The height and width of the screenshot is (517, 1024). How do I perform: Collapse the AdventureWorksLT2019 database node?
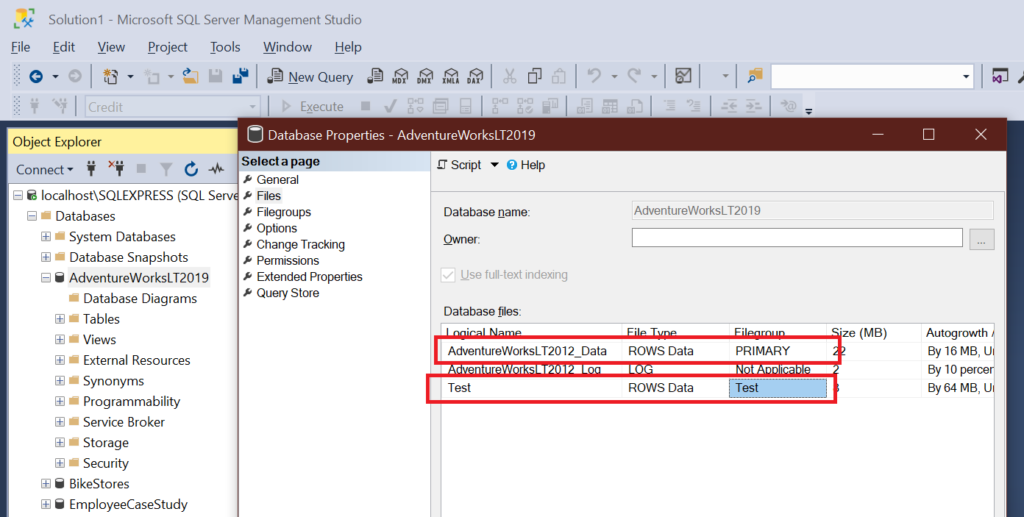click(46, 278)
